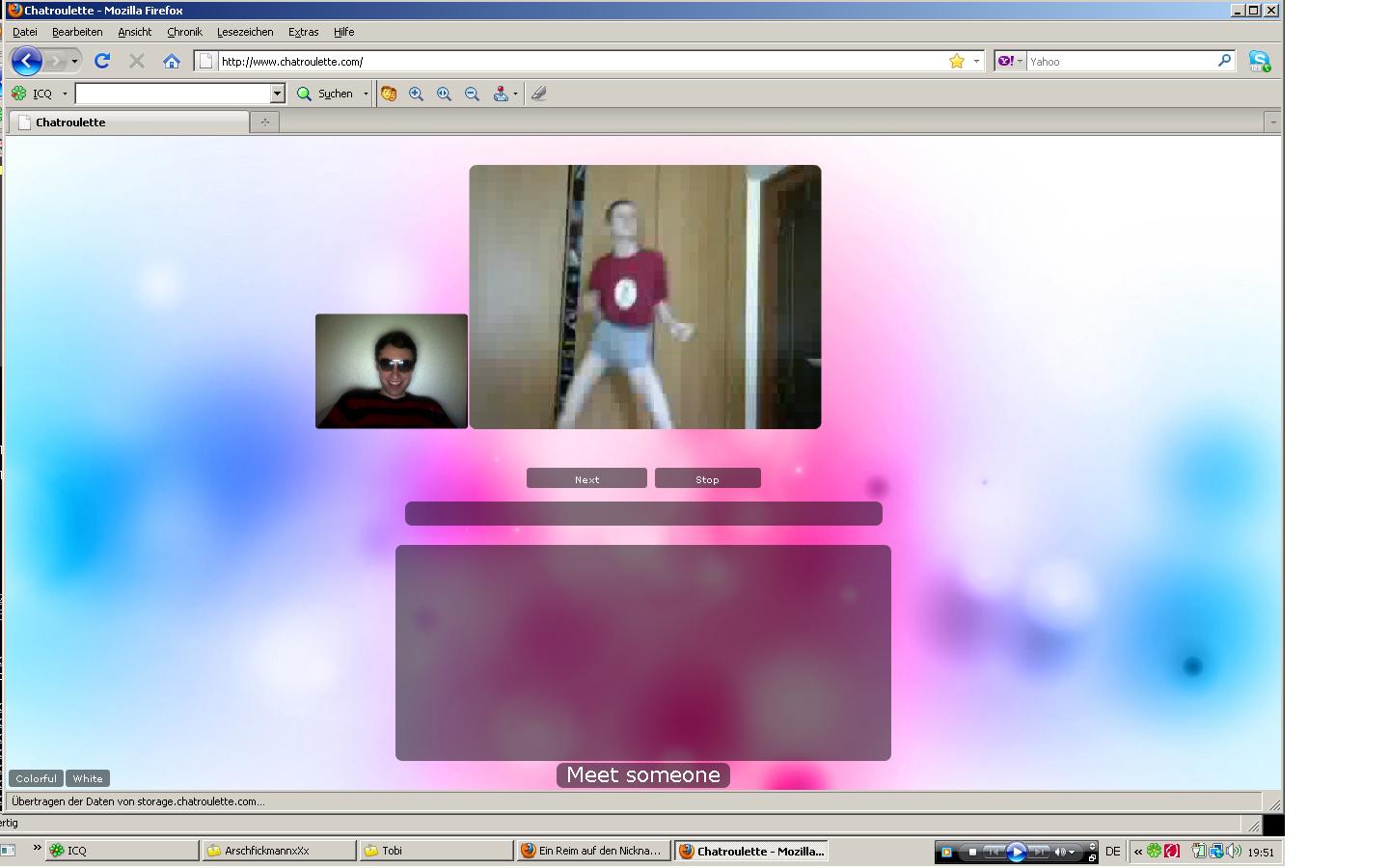Focus the URL address field
This screenshot has width=1389, height=868.
tap(582, 61)
